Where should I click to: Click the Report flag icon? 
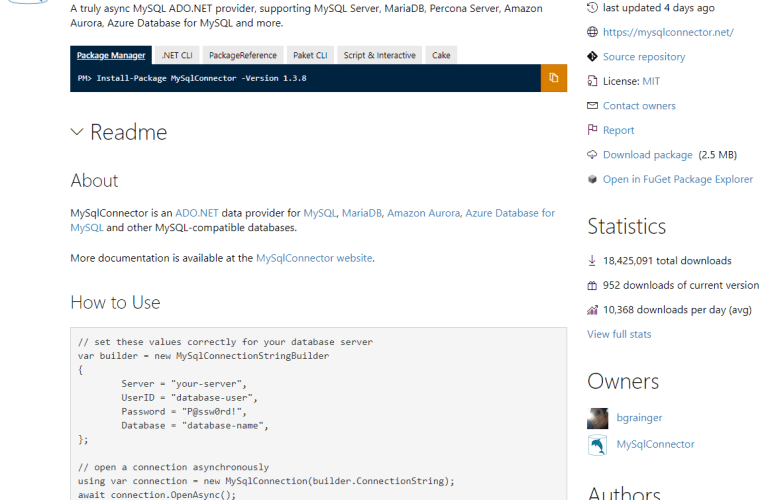coord(593,130)
